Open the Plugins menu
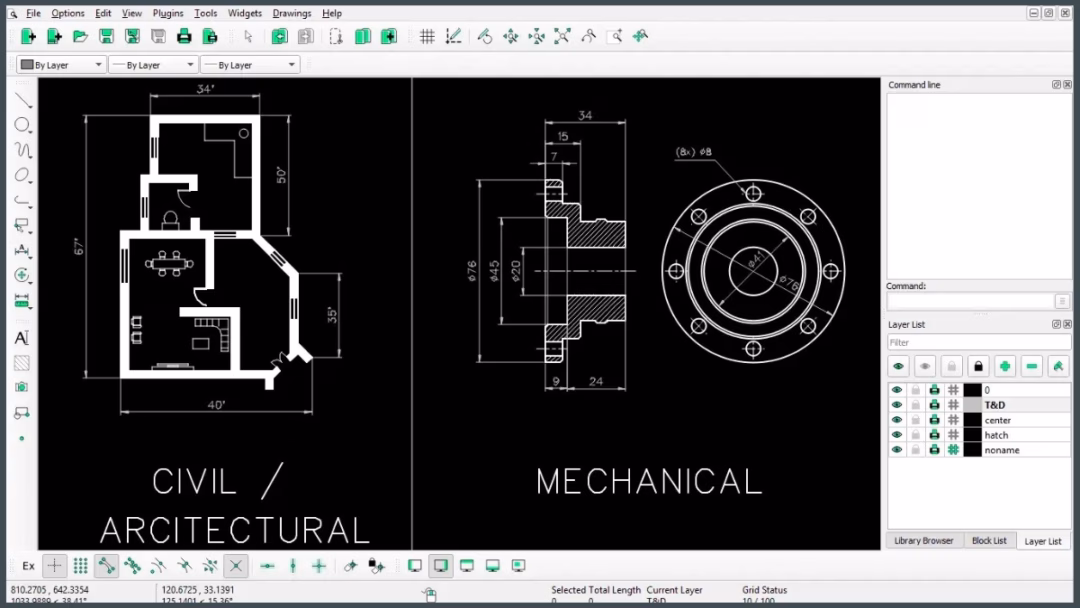Screen dimensions: 1080x608 (x=168, y=13)
